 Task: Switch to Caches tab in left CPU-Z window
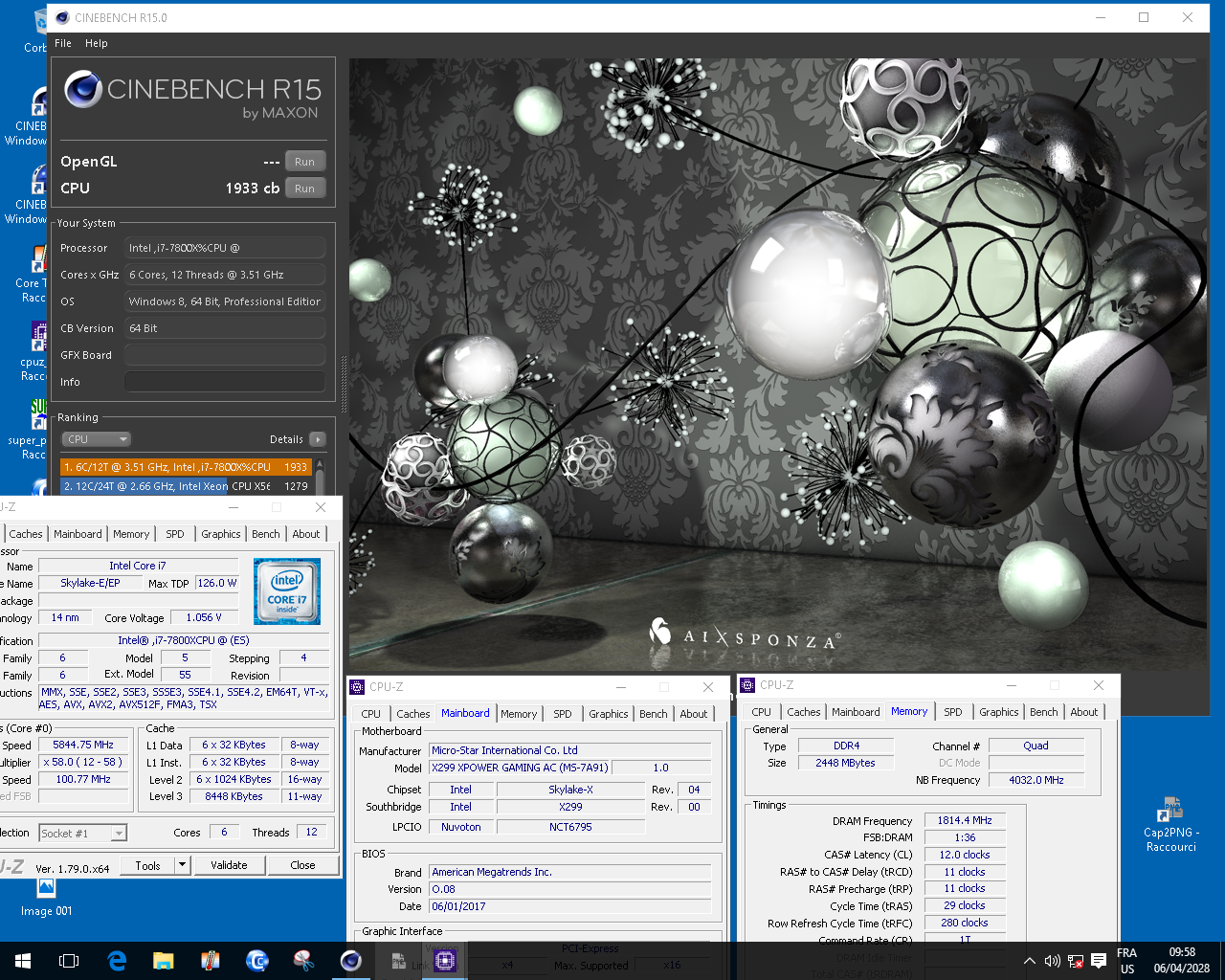click(x=26, y=534)
